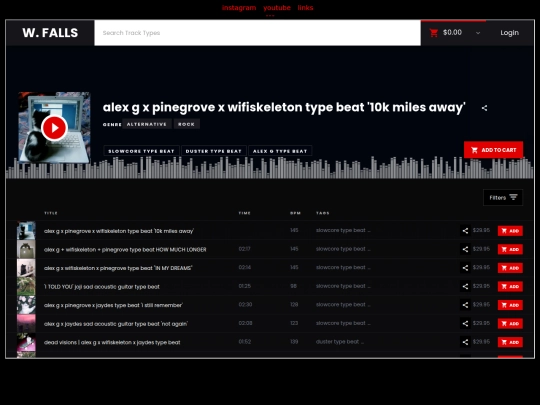540x405 pixels.
Task: Select track 'I TOLD YOU joji sad acoustic guitar type beat'
Action: pyautogui.click(x=102, y=287)
